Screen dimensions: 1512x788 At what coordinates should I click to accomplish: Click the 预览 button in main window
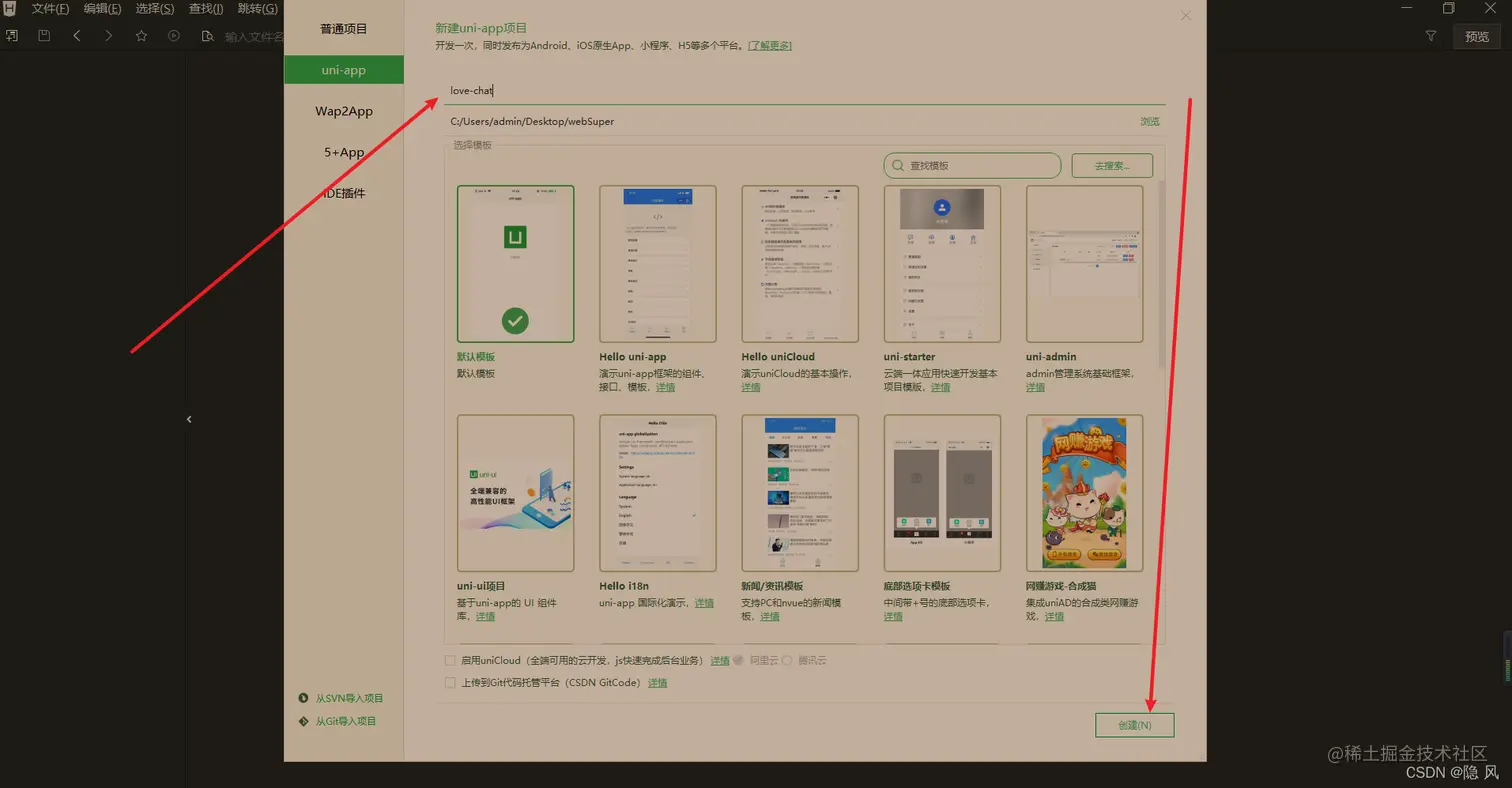1477,36
